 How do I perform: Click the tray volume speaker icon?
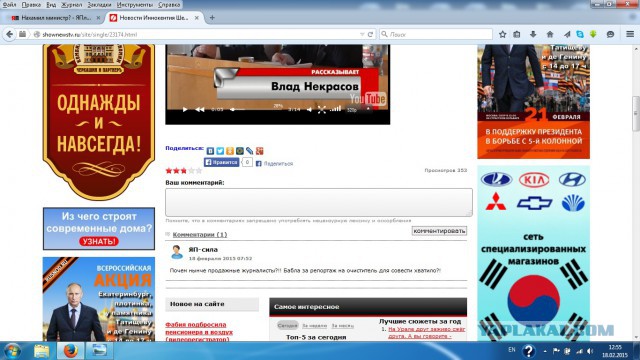click(590, 351)
